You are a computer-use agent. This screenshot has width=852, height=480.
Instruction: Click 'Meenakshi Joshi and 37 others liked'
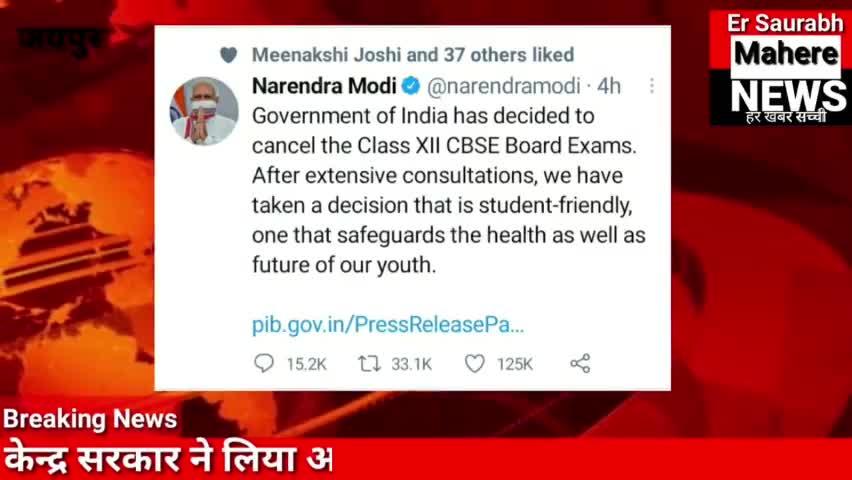pyautogui.click(x=413, y=55)
